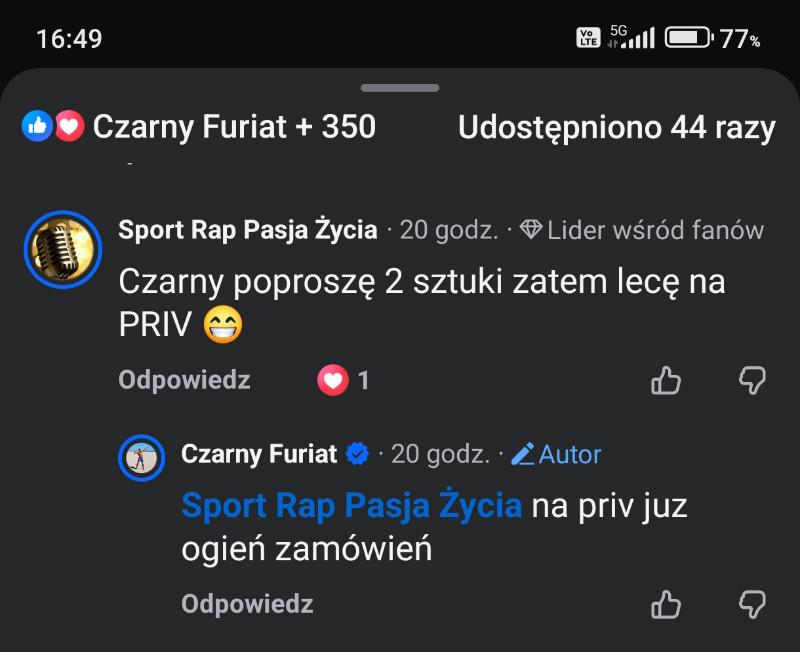Image resolution: width=800 pixels, height=652 pixels.
Task: Tap the diamond top fan badge icon
Action: coord(531,231)
